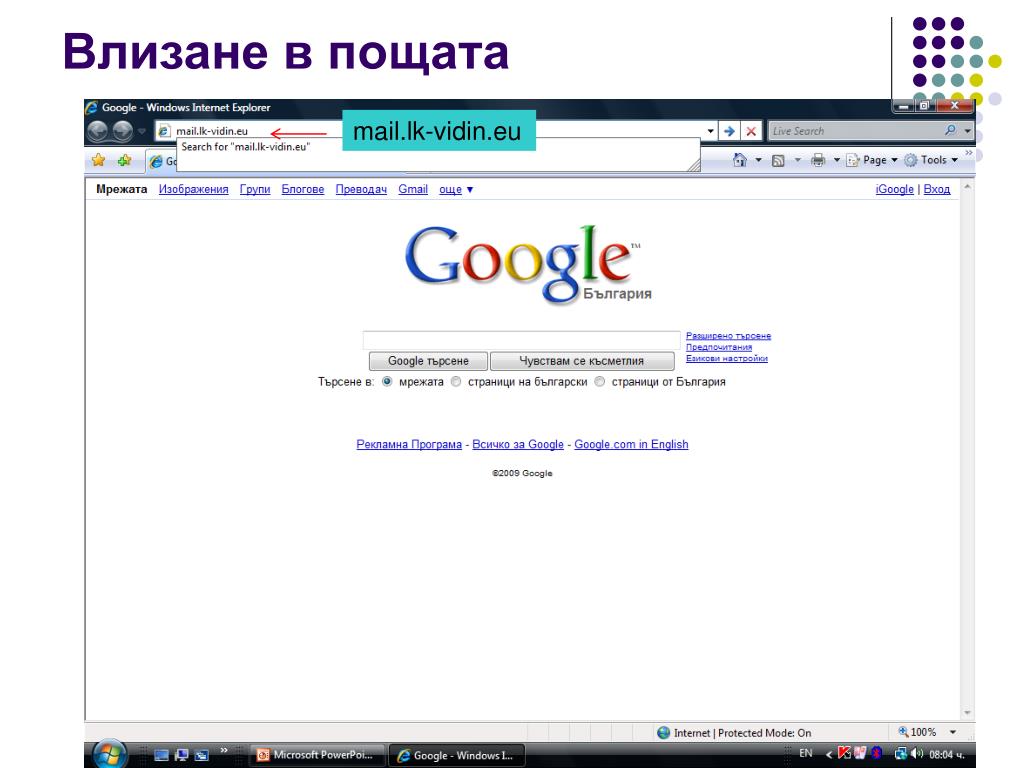Open the Разширено търсене link

coord(728,336)
